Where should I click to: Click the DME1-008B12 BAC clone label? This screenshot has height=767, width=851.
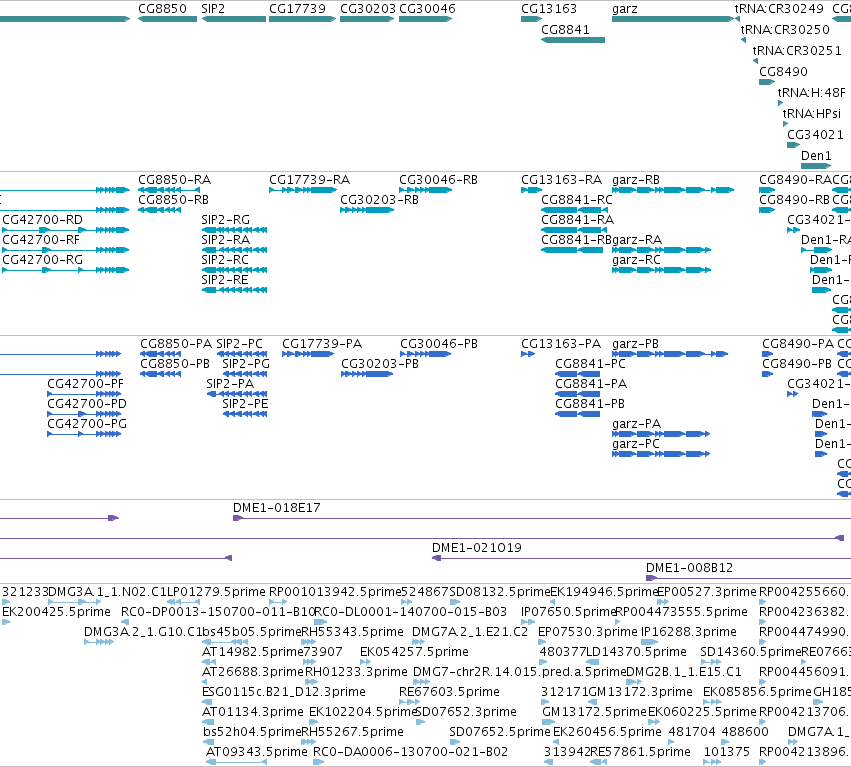pos(689,568)
